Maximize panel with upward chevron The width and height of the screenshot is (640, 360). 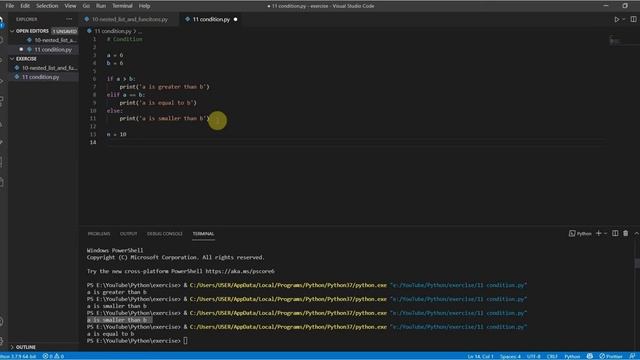(636, 233)
